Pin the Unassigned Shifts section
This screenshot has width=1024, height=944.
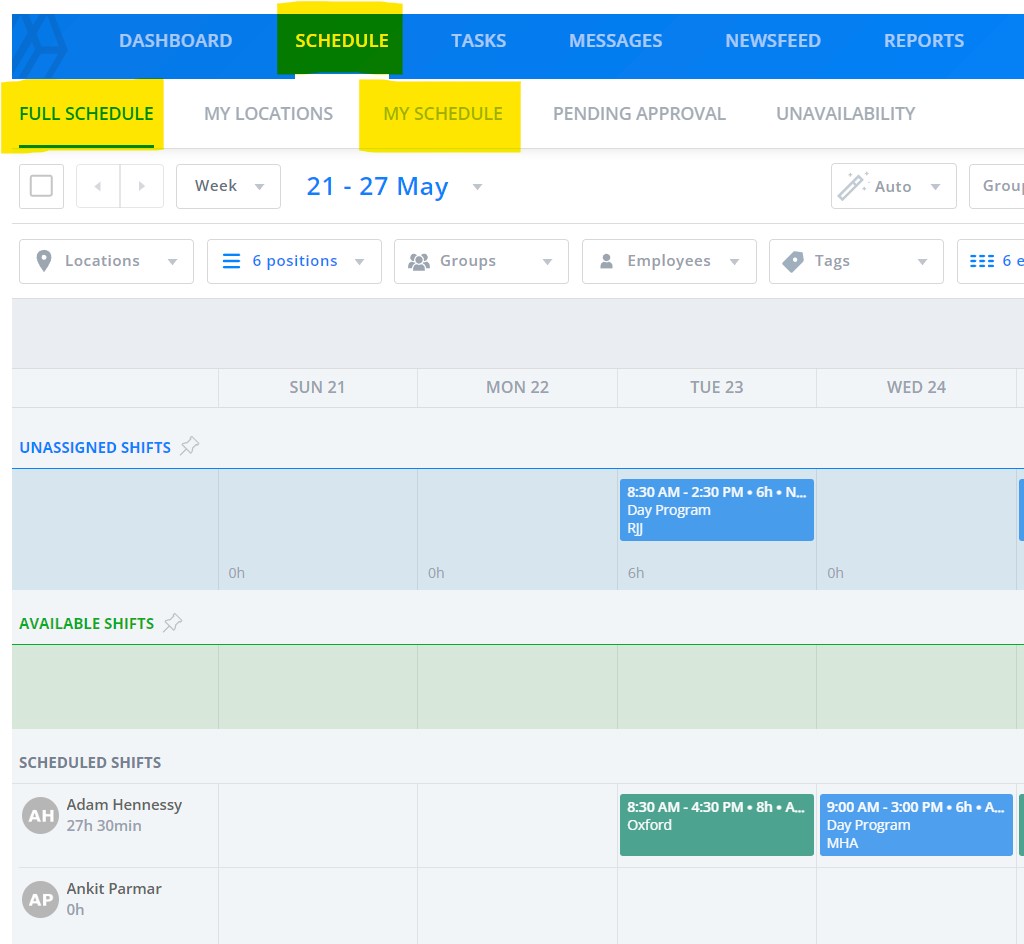(x=189, y=446)
